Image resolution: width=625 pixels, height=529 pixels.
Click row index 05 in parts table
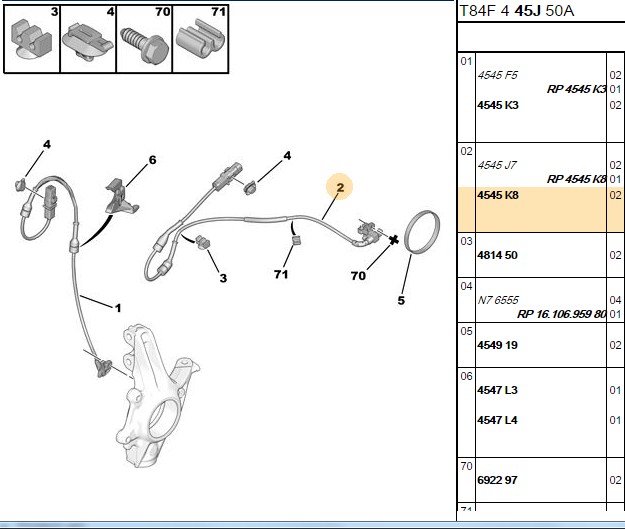pos(466,331)
